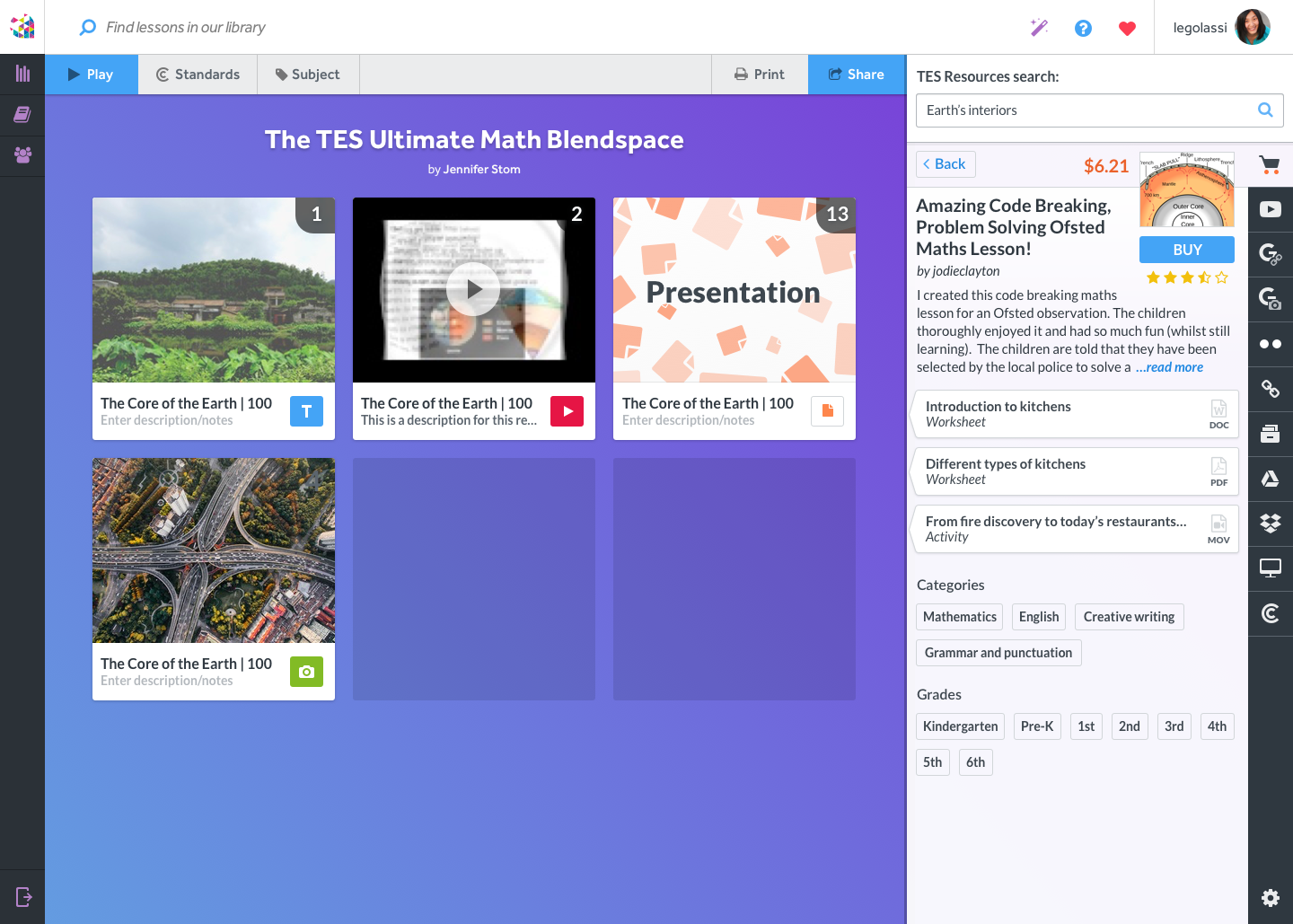Image resolution: width=1293 pixels, height=924 pixels.
Task: Open the aerial highway interchange thumbnail
Action: (x=214, y=550)
